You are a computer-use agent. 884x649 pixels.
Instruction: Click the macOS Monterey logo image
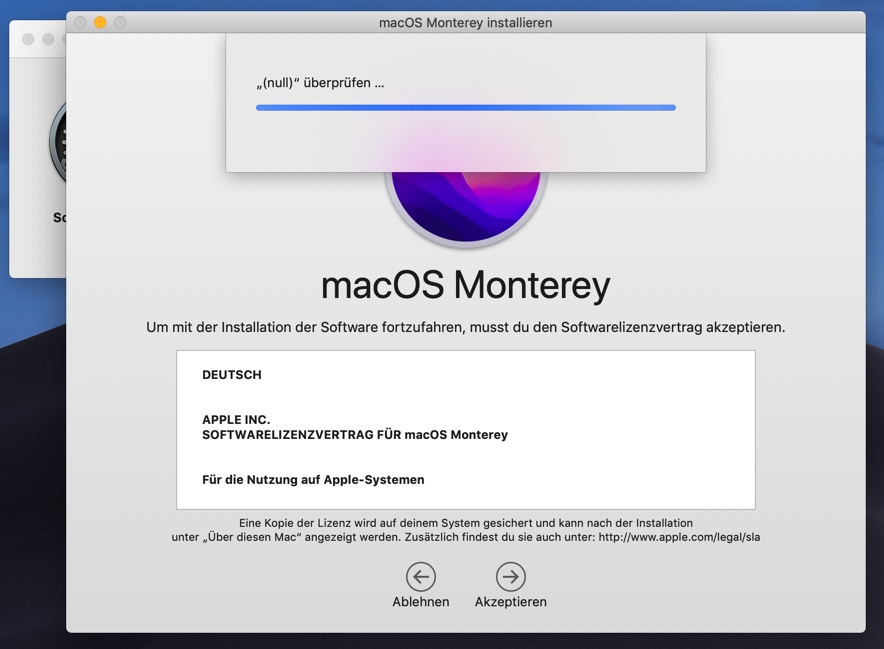point(466,209)
